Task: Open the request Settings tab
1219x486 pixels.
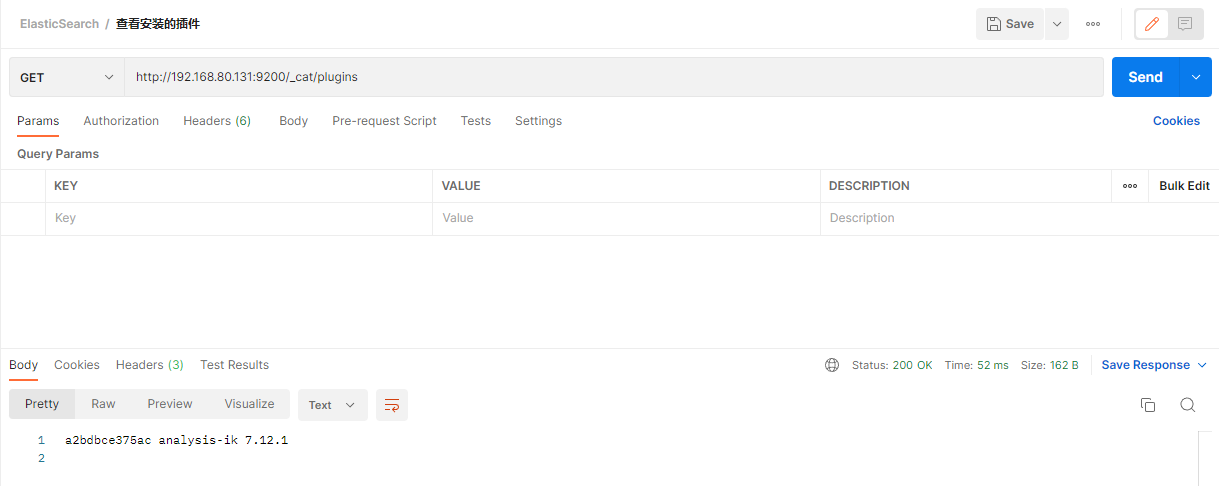Action: pos(538,121)
